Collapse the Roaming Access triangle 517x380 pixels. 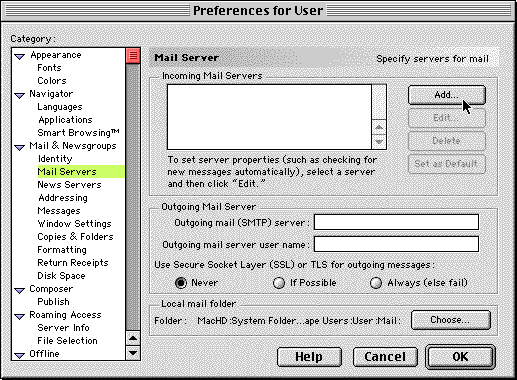click(20, 317)
